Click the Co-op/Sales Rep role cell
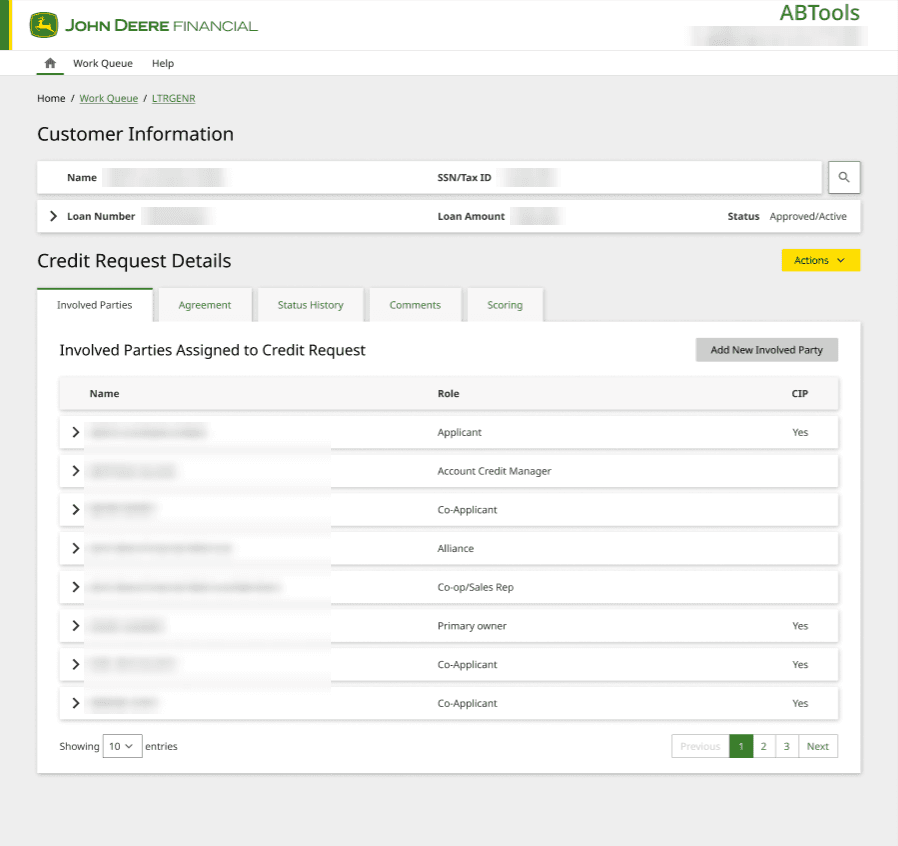Viewport: 898px width, 846px height. [x=475, y=587]
